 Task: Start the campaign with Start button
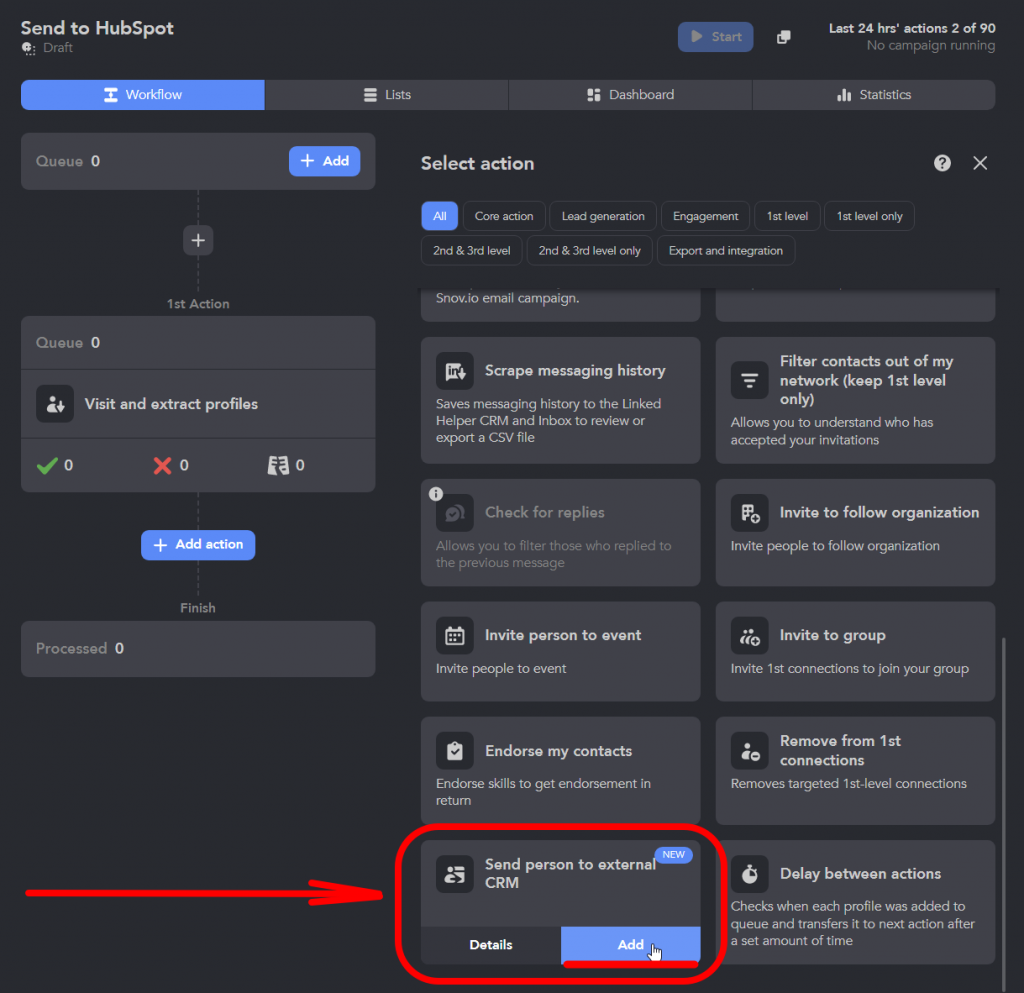click(715, 37)
